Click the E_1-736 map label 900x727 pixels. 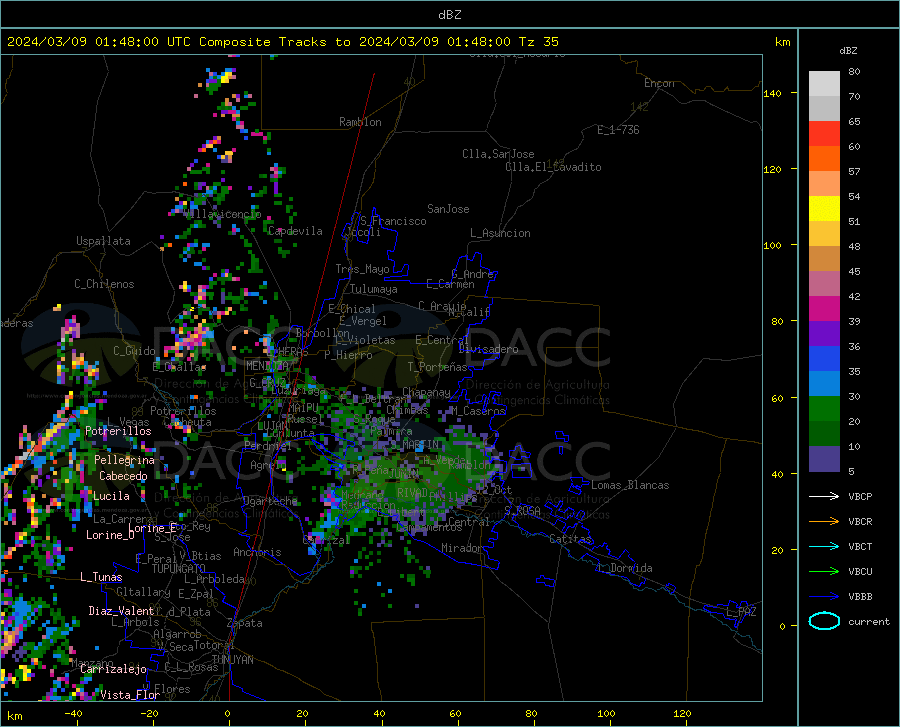pos(618,130)
